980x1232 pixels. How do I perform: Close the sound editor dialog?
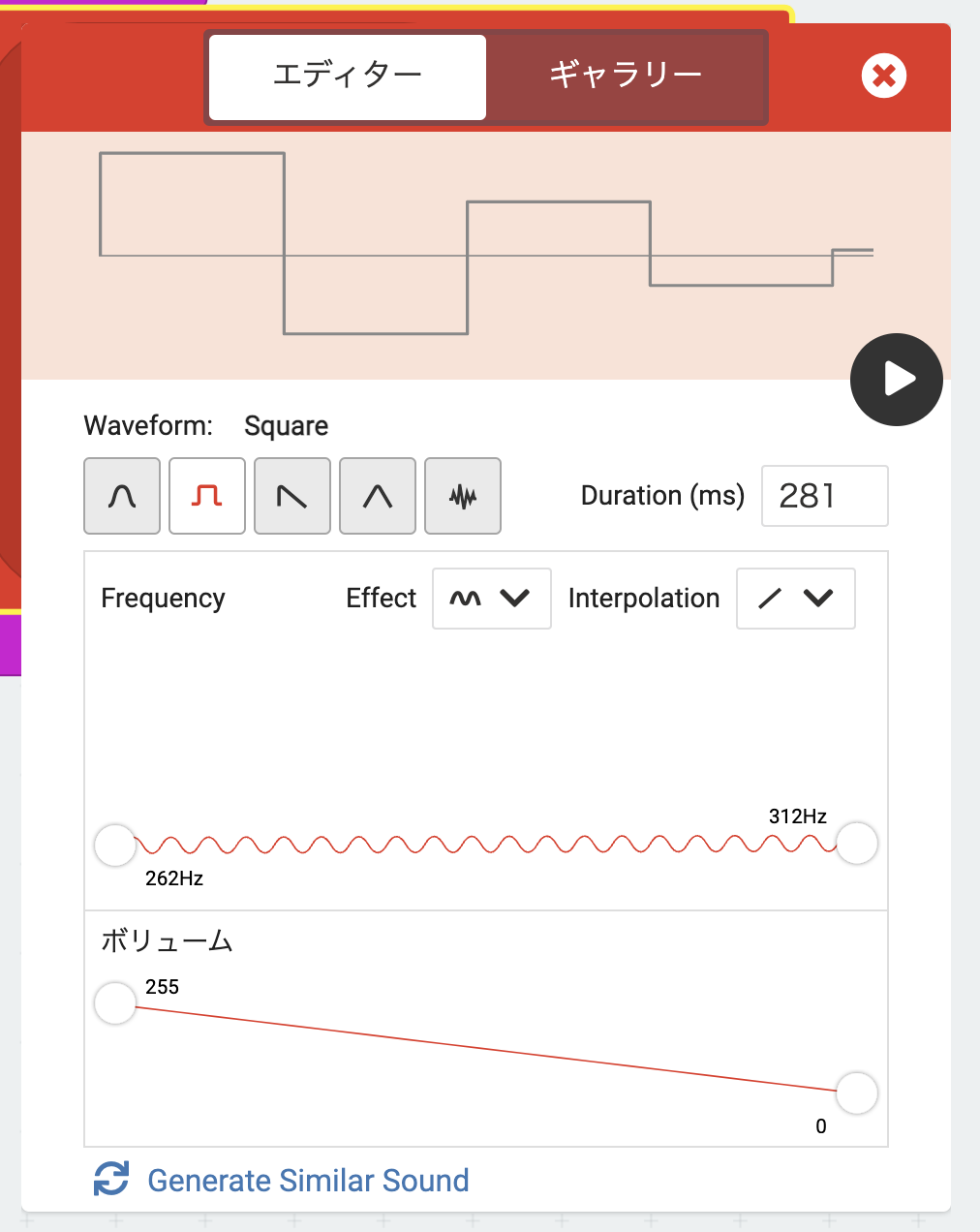(883, 76)
